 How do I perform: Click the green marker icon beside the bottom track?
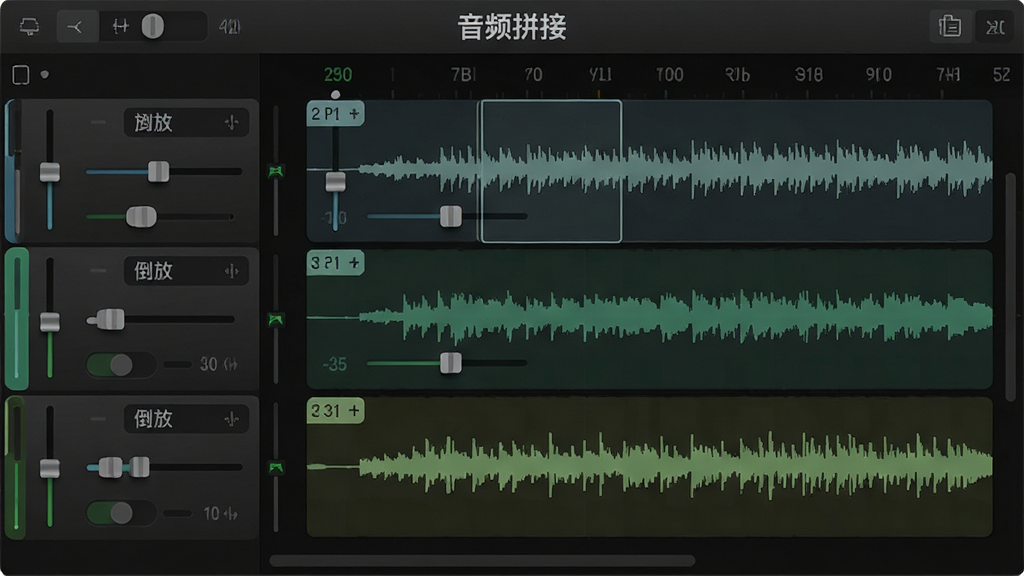pos(276,468)
